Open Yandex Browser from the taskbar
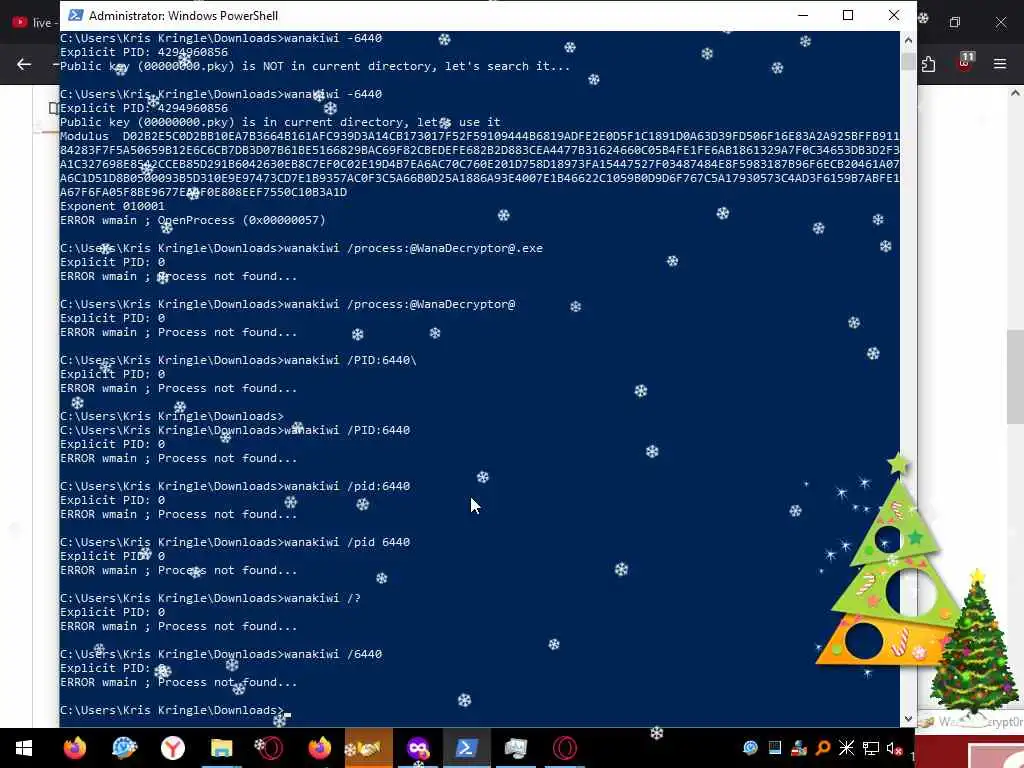The width and height of the screenshot is (1024, 768). coord(172,748)
